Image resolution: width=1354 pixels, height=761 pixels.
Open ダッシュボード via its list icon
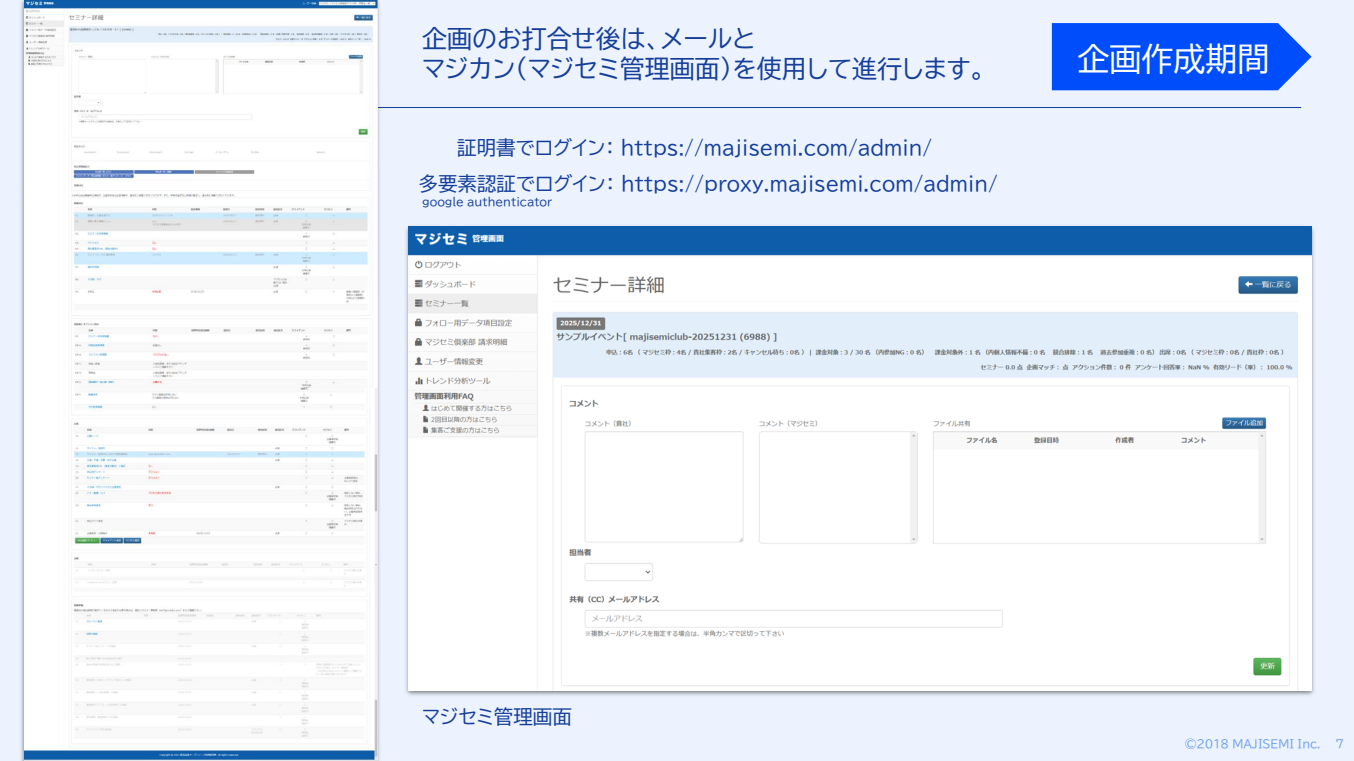[419, 284]
